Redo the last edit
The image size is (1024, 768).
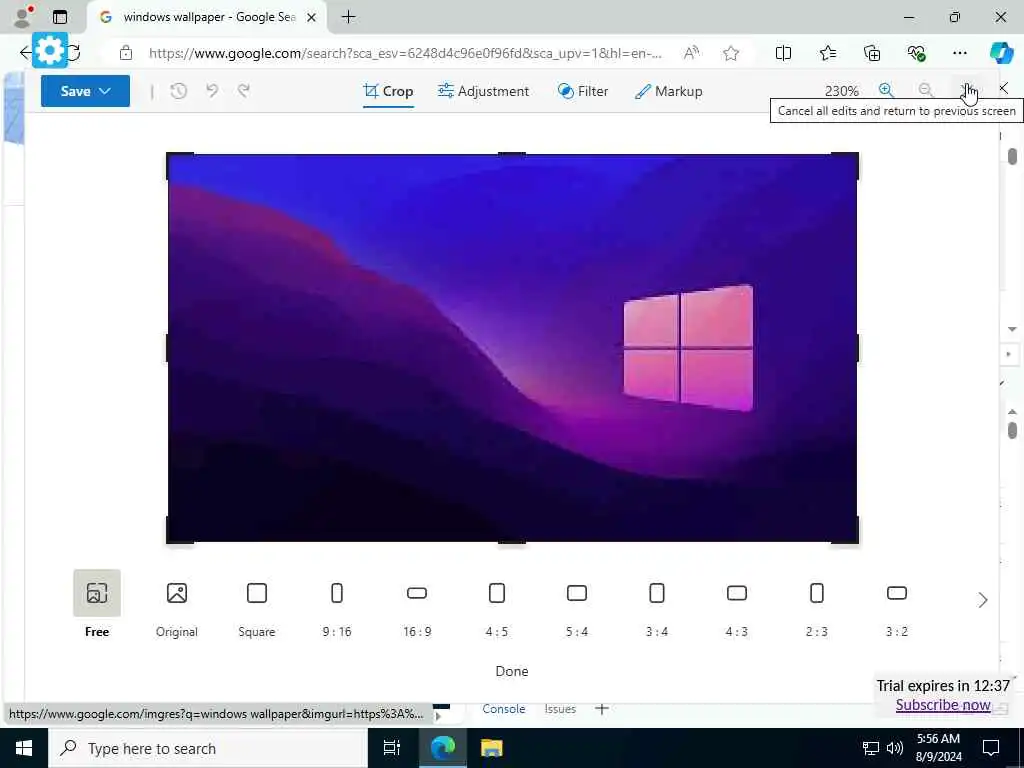tap(244, 91)
